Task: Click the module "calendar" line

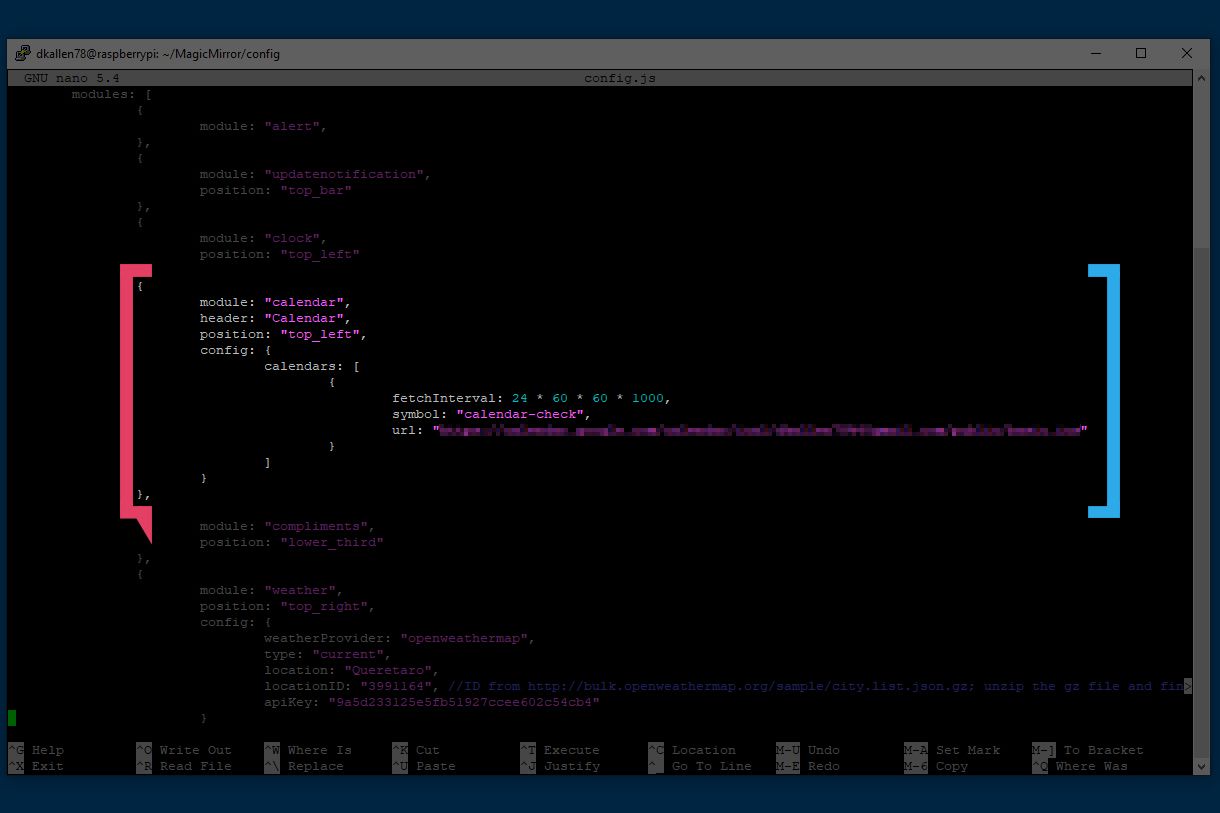Action: tap(276, 302)
